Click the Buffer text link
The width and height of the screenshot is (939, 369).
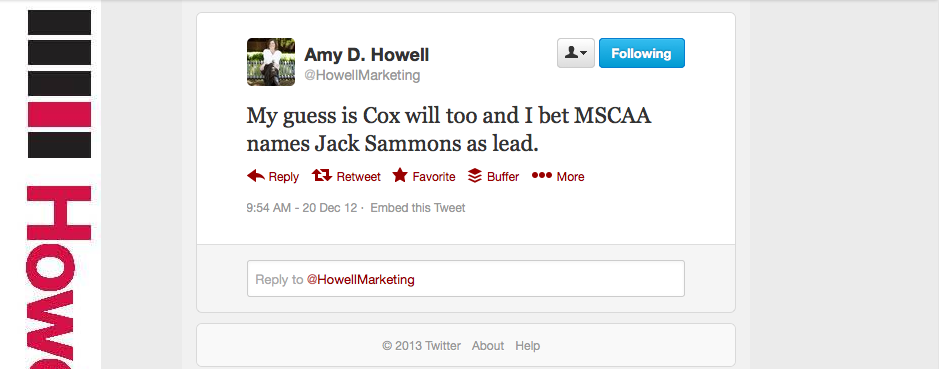pyautogui.click(x=503, y=177)
